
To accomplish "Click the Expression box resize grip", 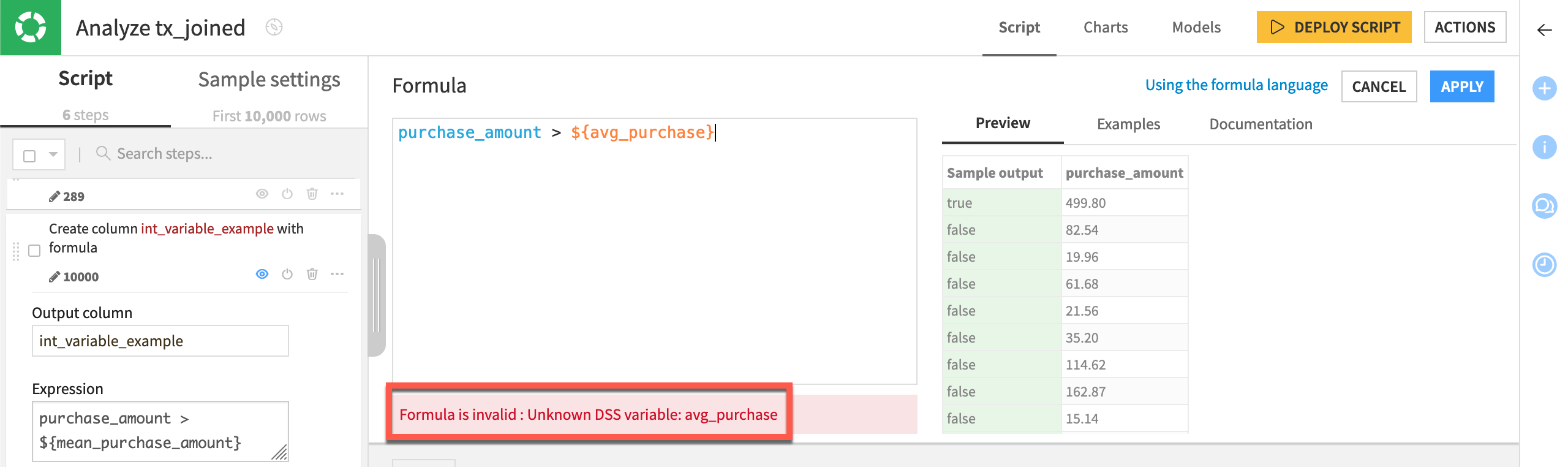I will 281,453.
